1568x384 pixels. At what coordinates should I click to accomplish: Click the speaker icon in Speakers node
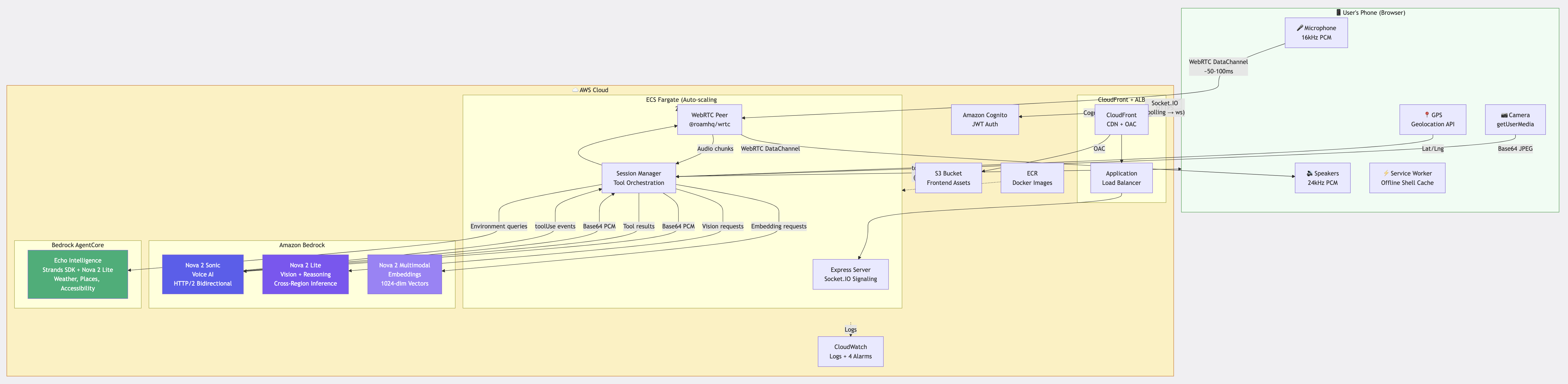[1310, 174]
